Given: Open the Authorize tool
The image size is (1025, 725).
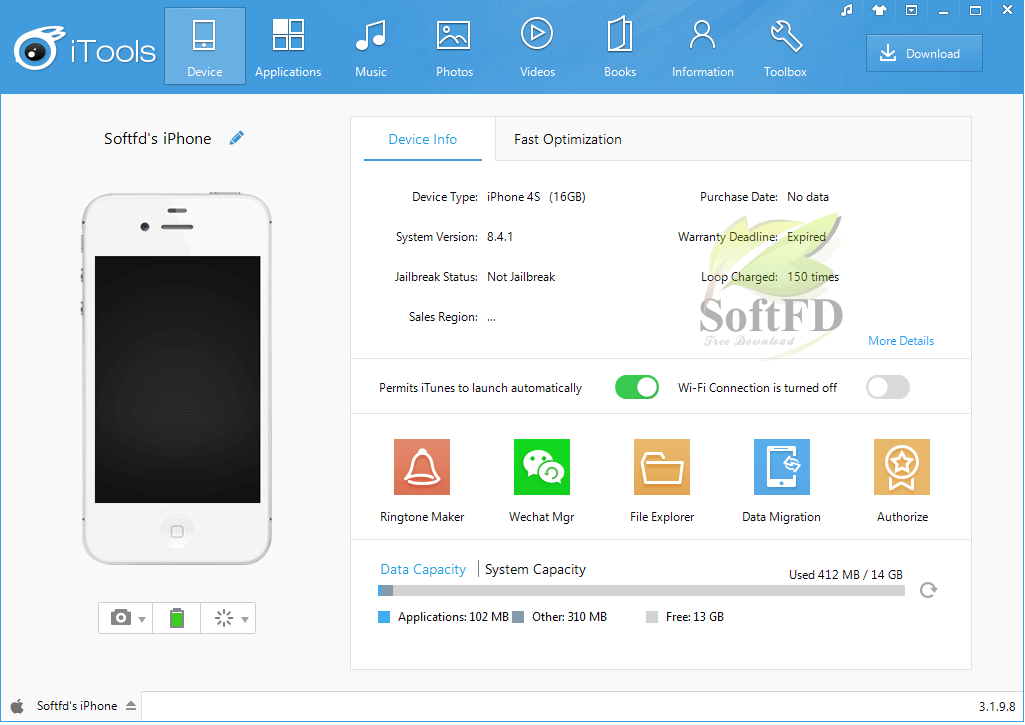Looking at the screenshot, I should [x=902, y=481].
